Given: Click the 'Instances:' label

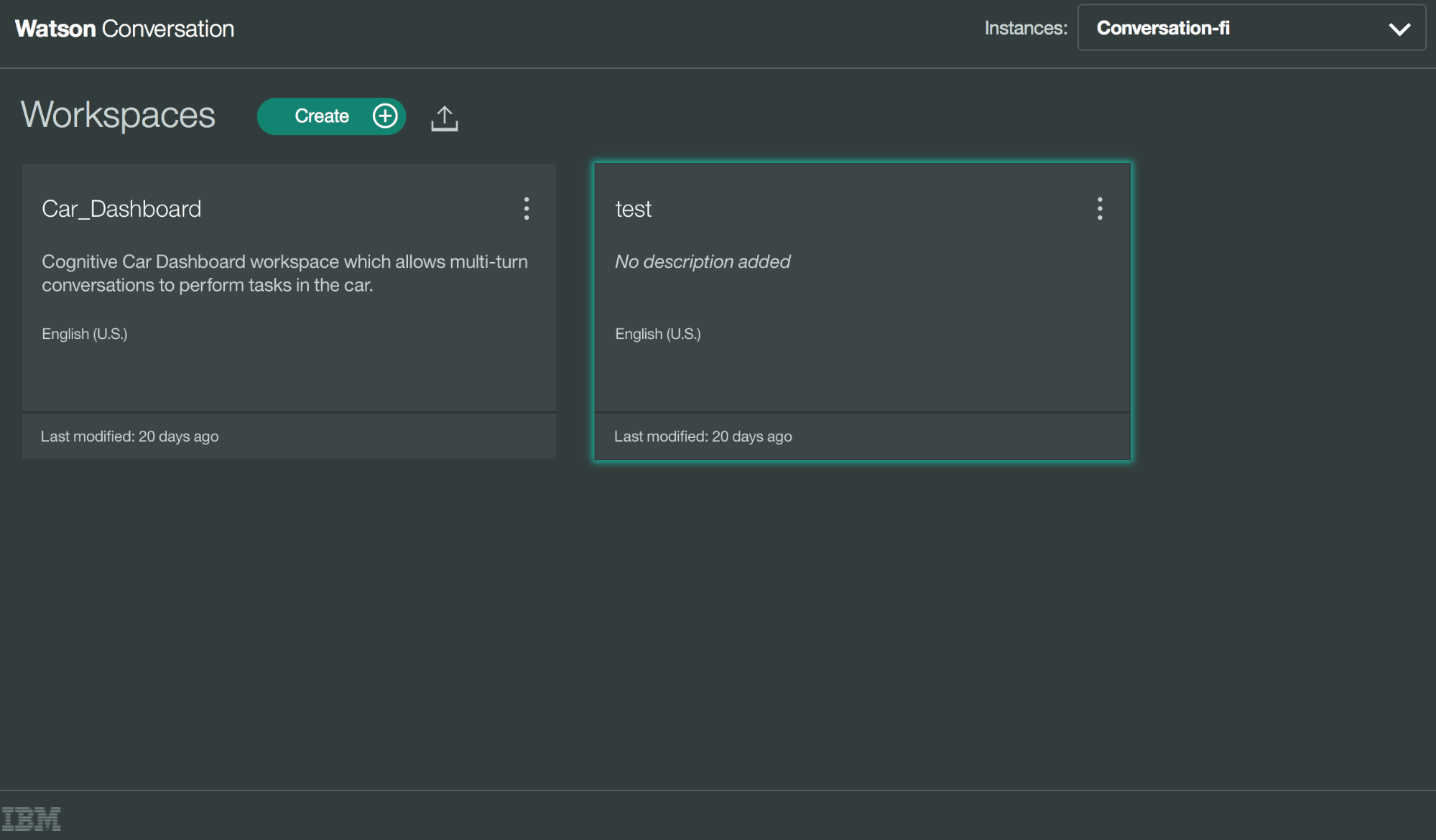Looking at the screenshot, I should pos(1026,28).
